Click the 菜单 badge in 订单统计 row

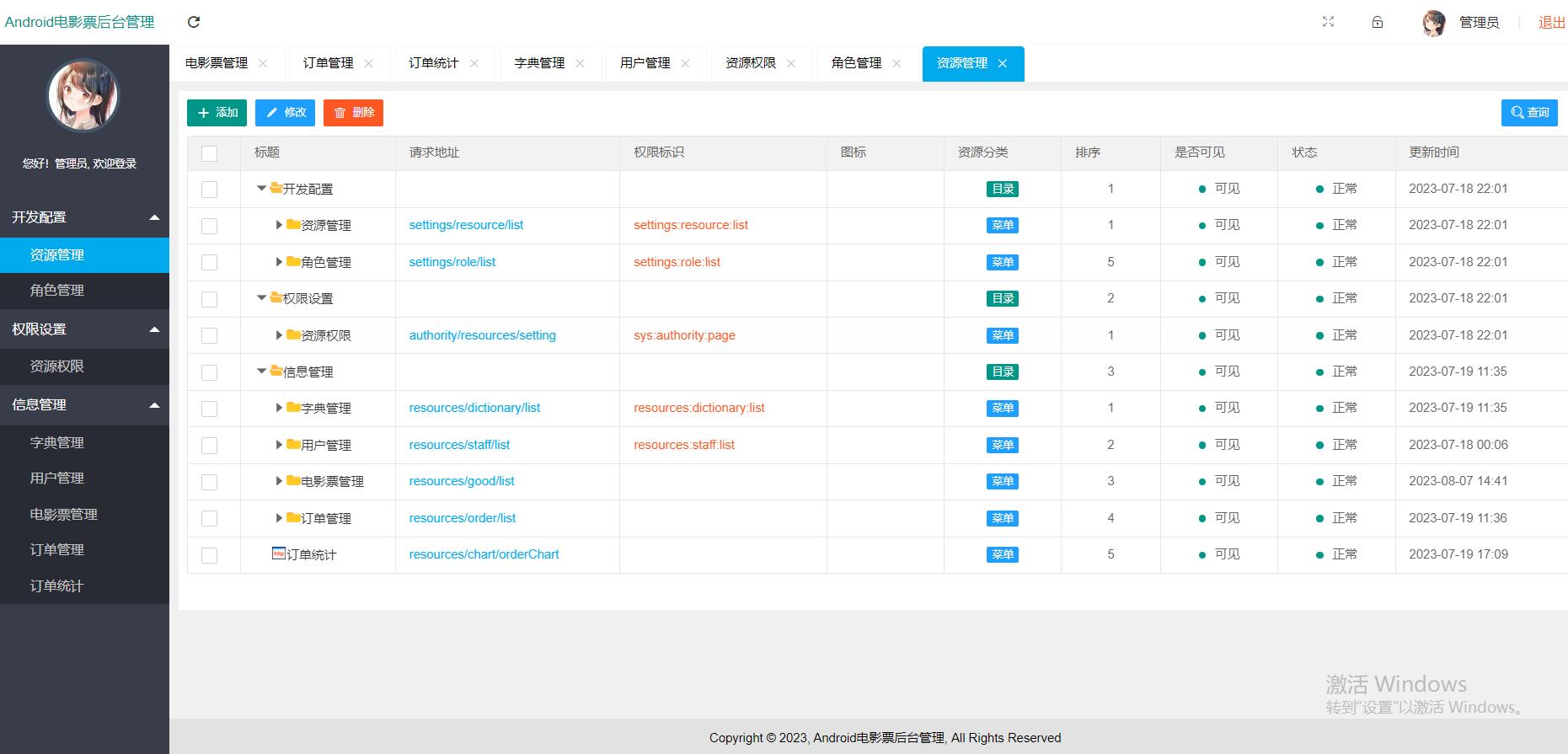coord(1003,554)
